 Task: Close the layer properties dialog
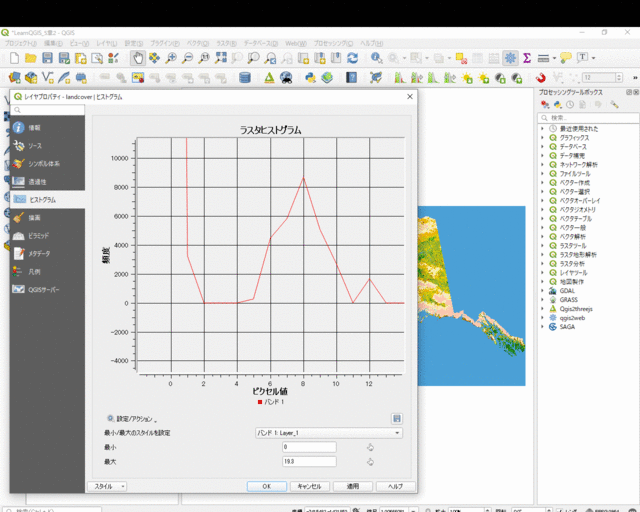410,96
